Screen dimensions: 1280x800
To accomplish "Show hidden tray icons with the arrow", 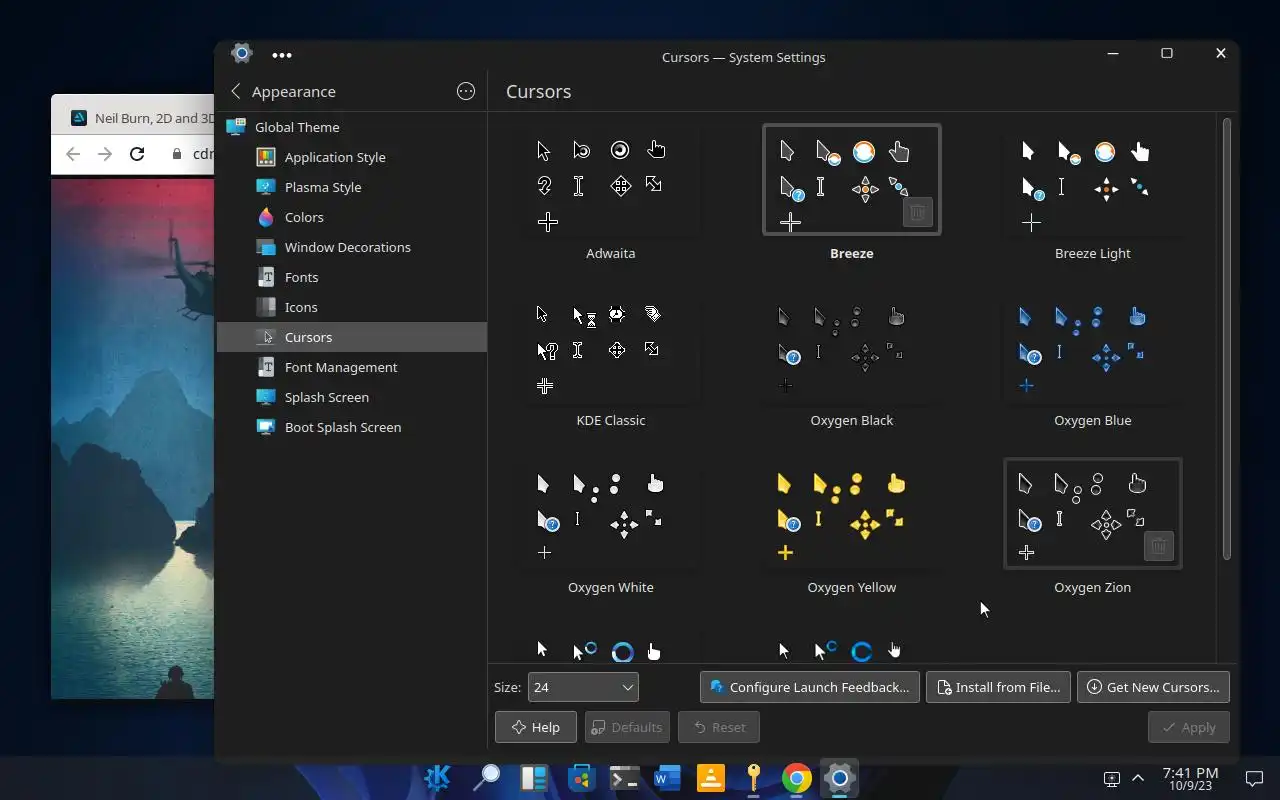I will pyautogui.click(x=1138, y=778).
